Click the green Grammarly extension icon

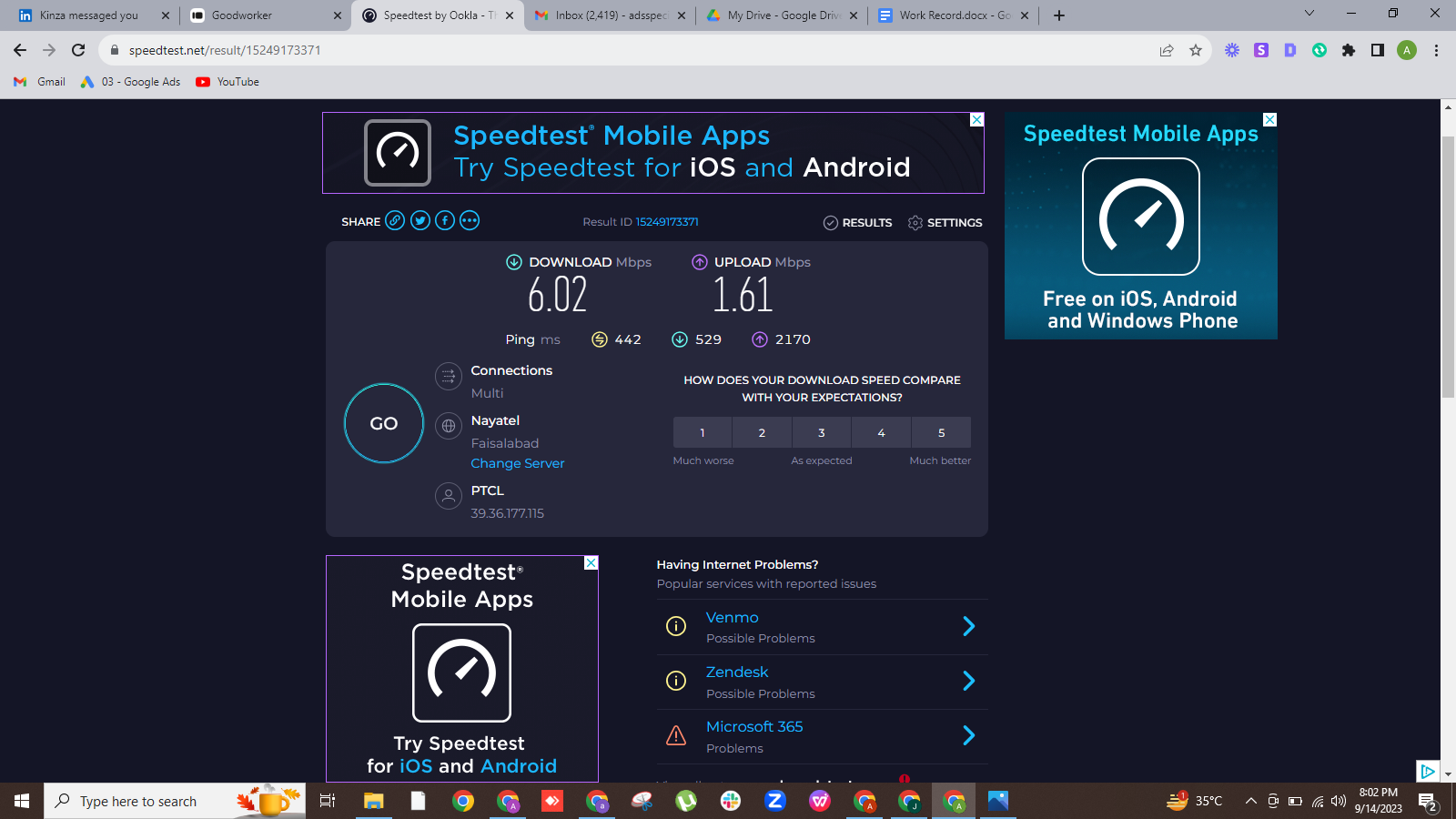pos(1319,50)
